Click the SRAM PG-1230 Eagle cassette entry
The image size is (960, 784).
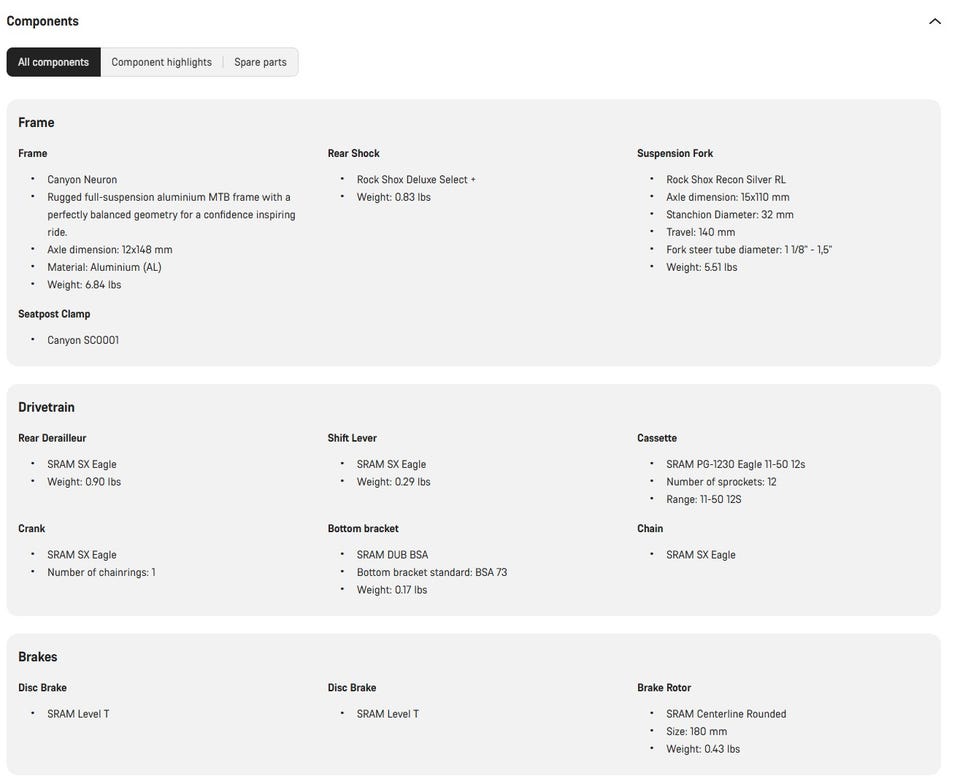[x=735, y=464]
